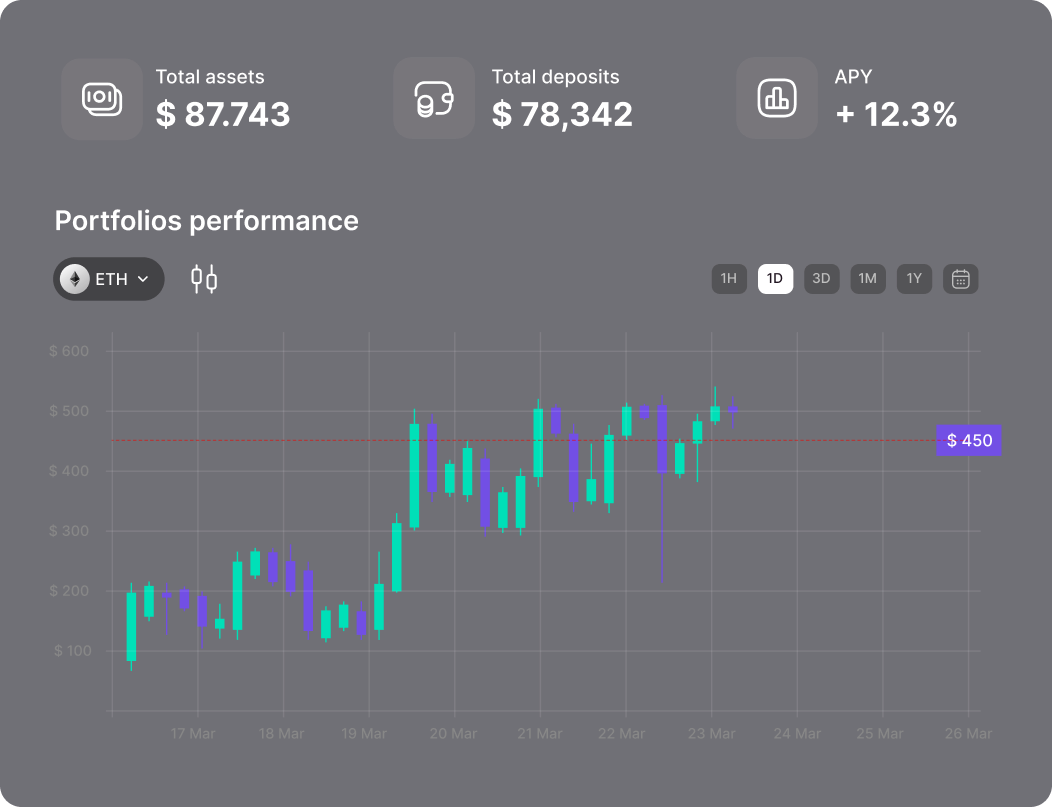Expand the chevron next to ETH
Image resolution: width=1052 pixels, height=808 pixels.
tap(143, 280)
